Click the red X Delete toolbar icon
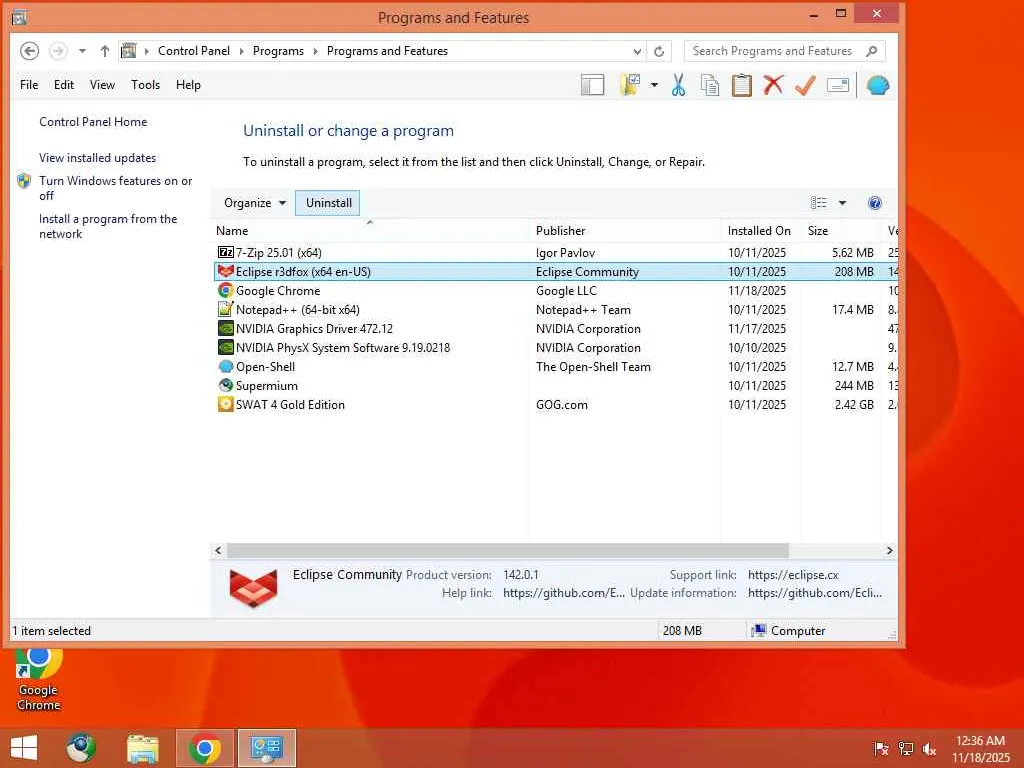Viewport: 1024px width, 768px height. click(773, 85)
